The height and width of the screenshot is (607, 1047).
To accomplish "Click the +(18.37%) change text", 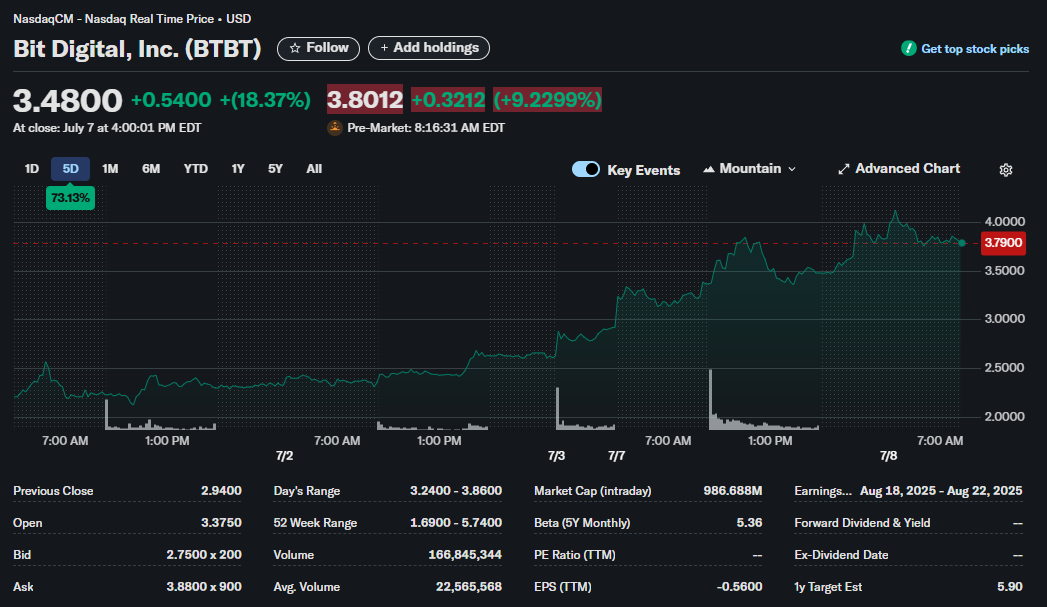I will pos(265,100).
